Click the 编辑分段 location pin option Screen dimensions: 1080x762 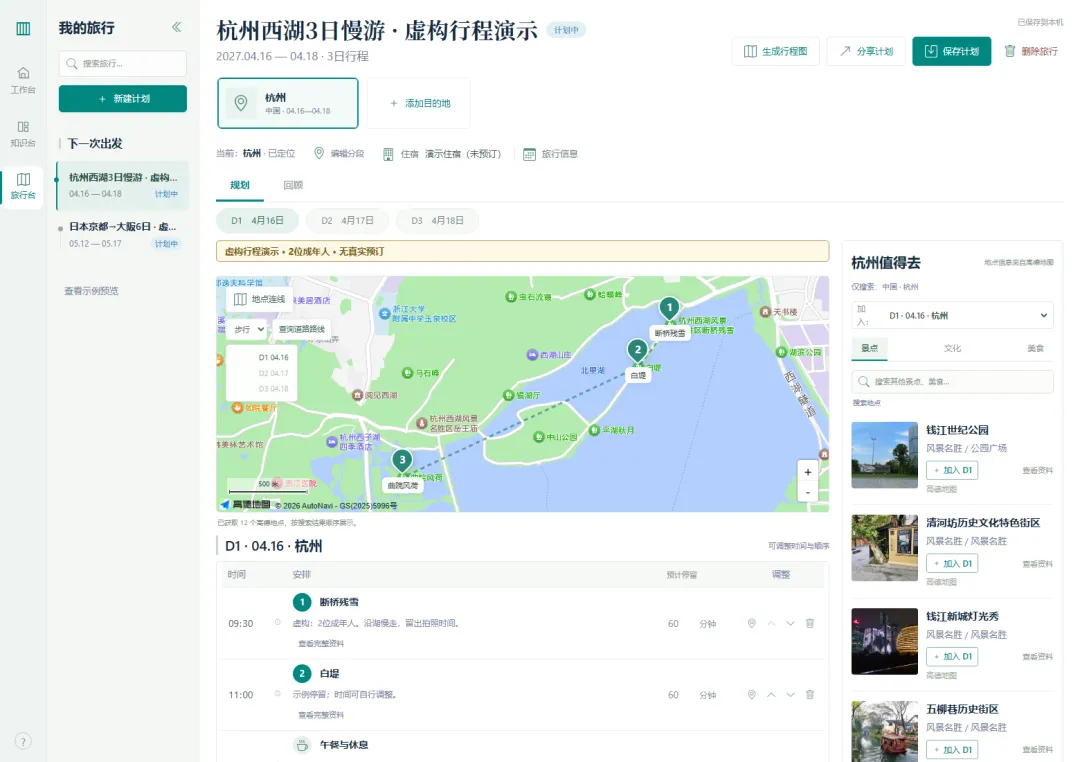coord(339,154)
